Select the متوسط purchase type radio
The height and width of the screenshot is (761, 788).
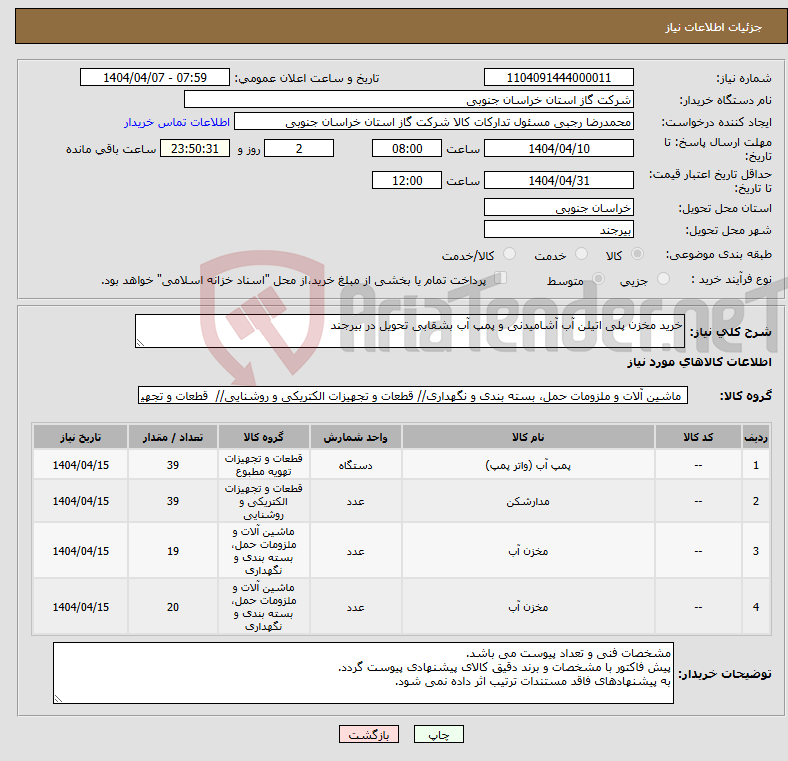[598, 279]
